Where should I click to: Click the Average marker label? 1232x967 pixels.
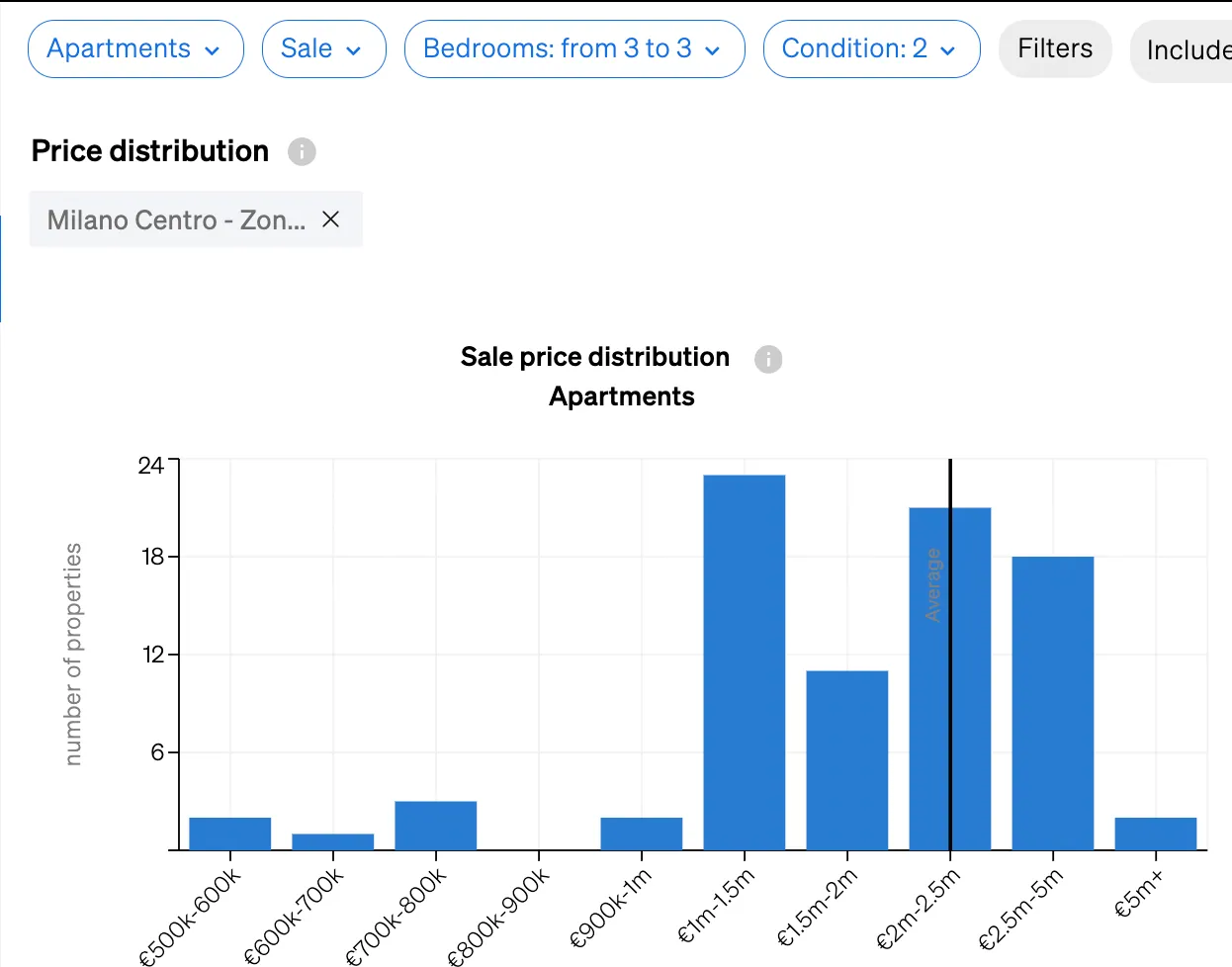pyautogui.click(x=932, y=585)
